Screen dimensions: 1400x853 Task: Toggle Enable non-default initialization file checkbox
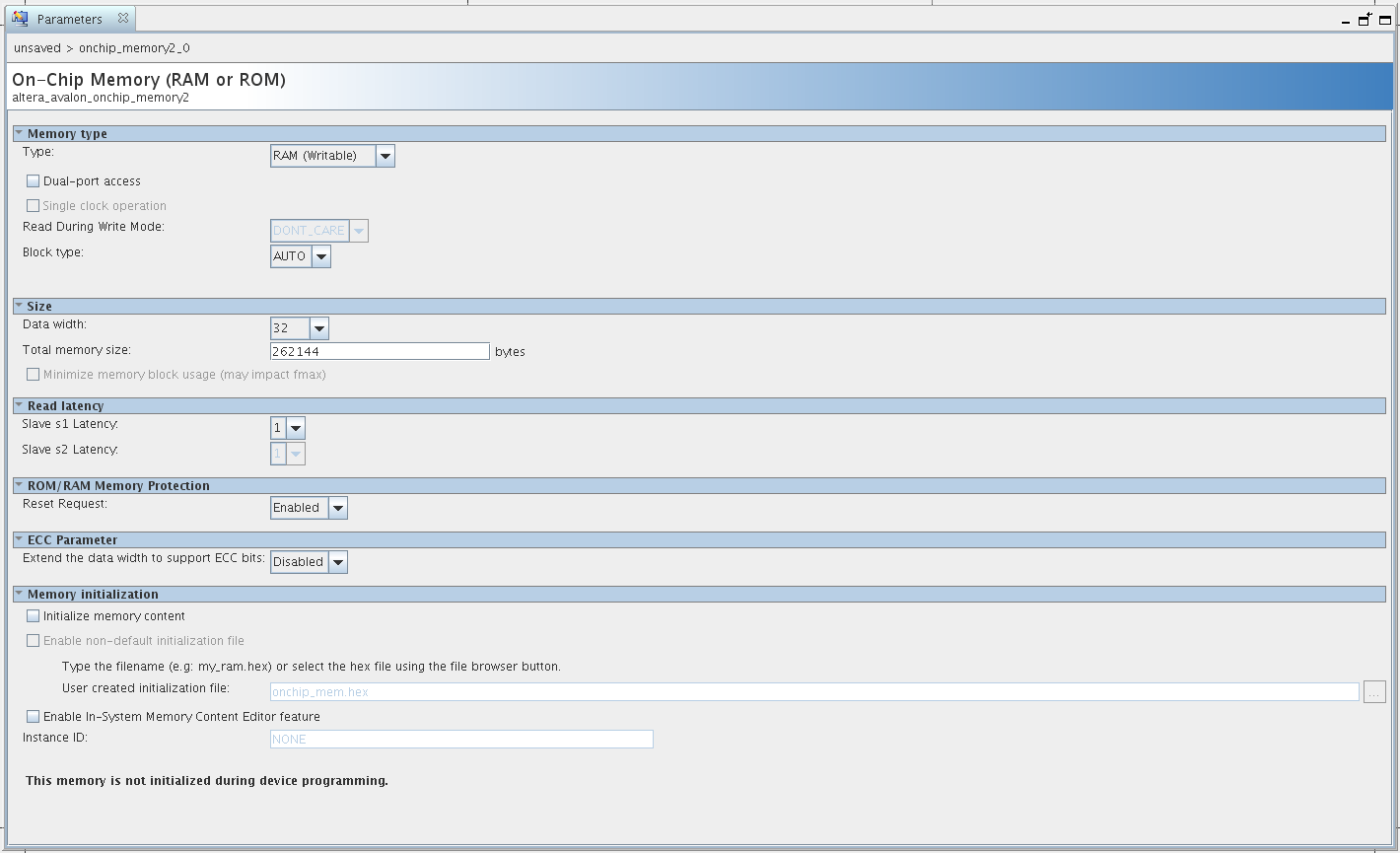34,641
